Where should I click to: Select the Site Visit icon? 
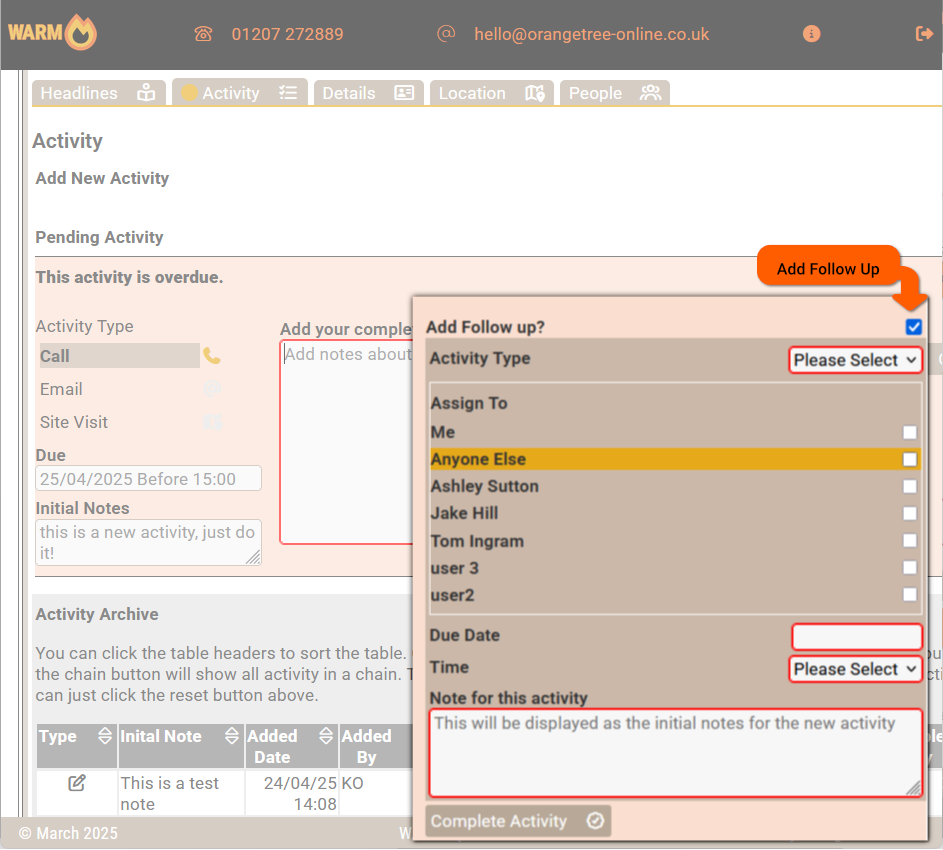click(212, 422)
